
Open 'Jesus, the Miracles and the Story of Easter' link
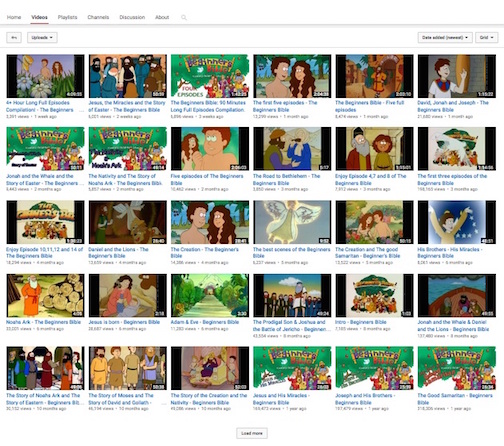pos(127,106)
